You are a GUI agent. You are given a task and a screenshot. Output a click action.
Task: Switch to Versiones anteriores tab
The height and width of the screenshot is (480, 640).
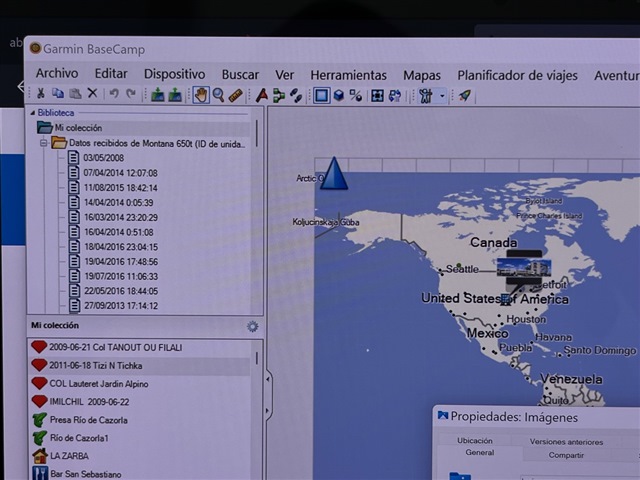(566, 442)
